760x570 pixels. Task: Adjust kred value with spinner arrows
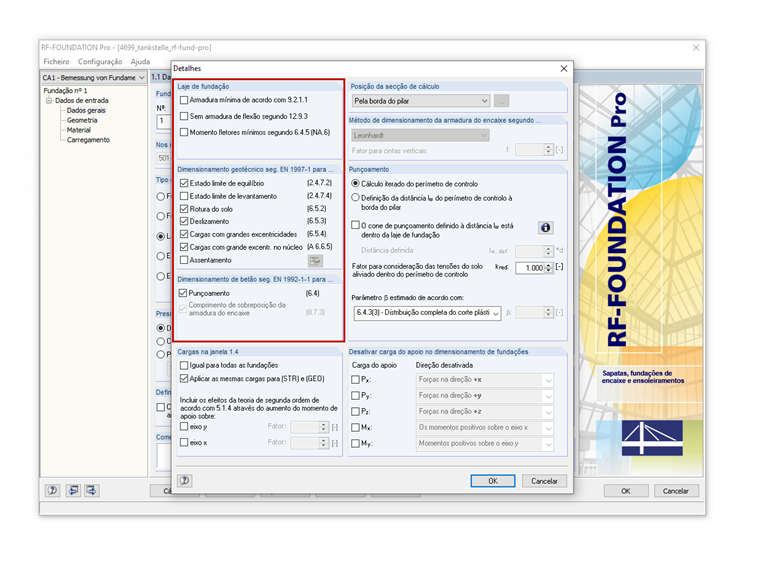pos(549,268)
